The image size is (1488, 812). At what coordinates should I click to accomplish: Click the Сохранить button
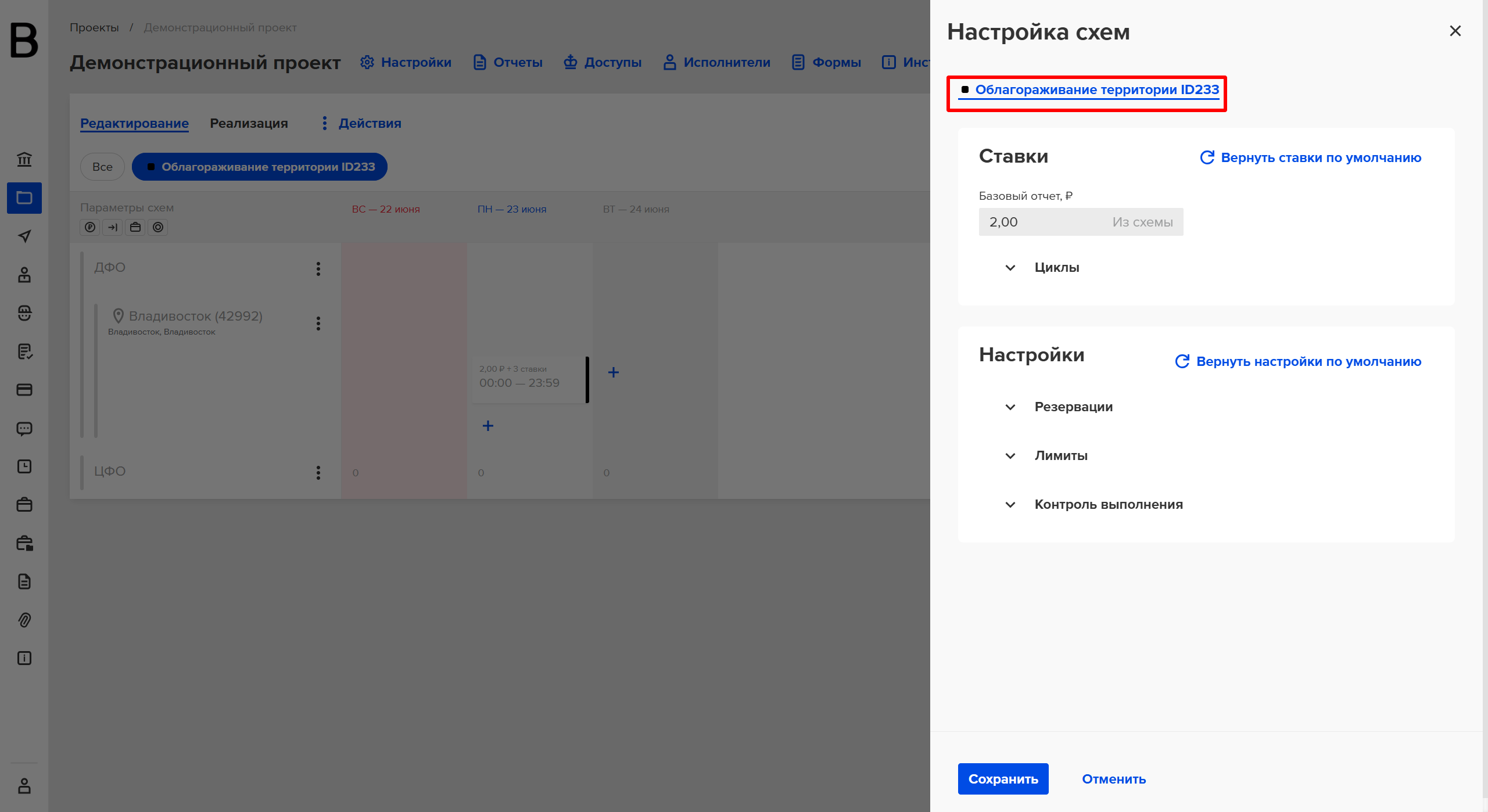click(1003, 779)
